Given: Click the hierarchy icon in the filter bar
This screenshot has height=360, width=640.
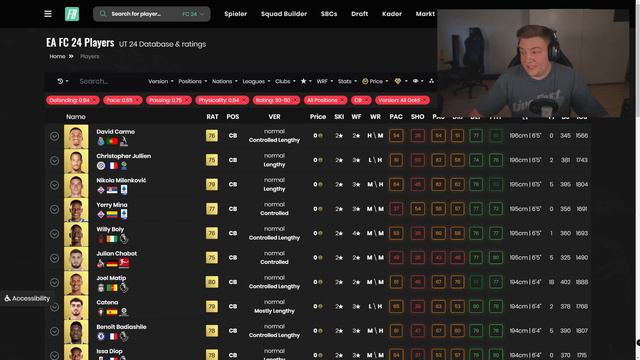Looking at the screenshot, I should pyautogui.click(x=431, y=81).
